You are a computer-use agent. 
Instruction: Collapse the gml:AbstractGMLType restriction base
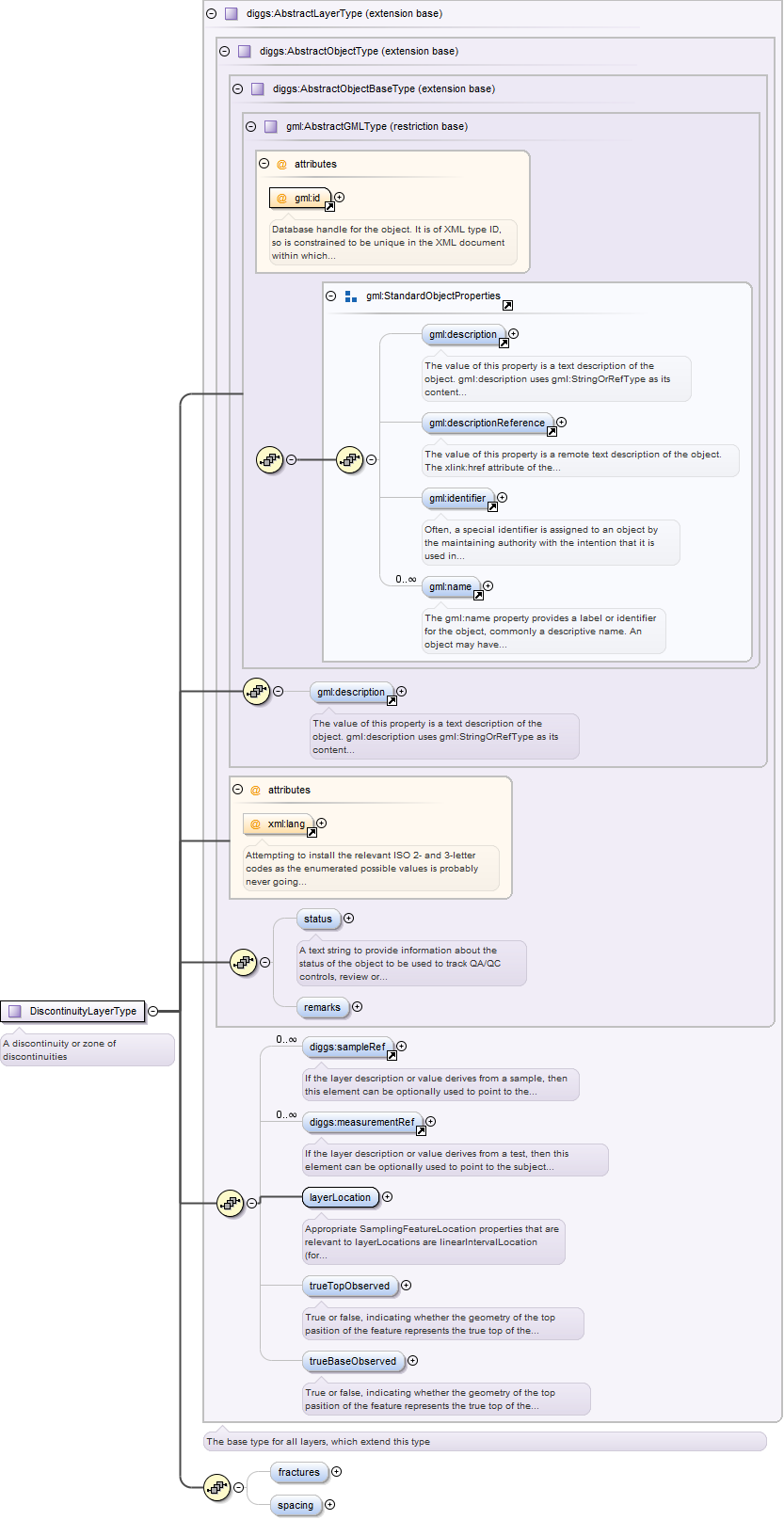[250, 126]
